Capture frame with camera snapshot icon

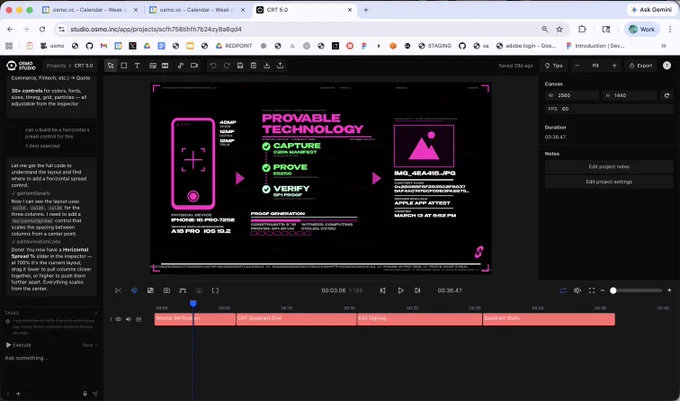click(167, 290)
